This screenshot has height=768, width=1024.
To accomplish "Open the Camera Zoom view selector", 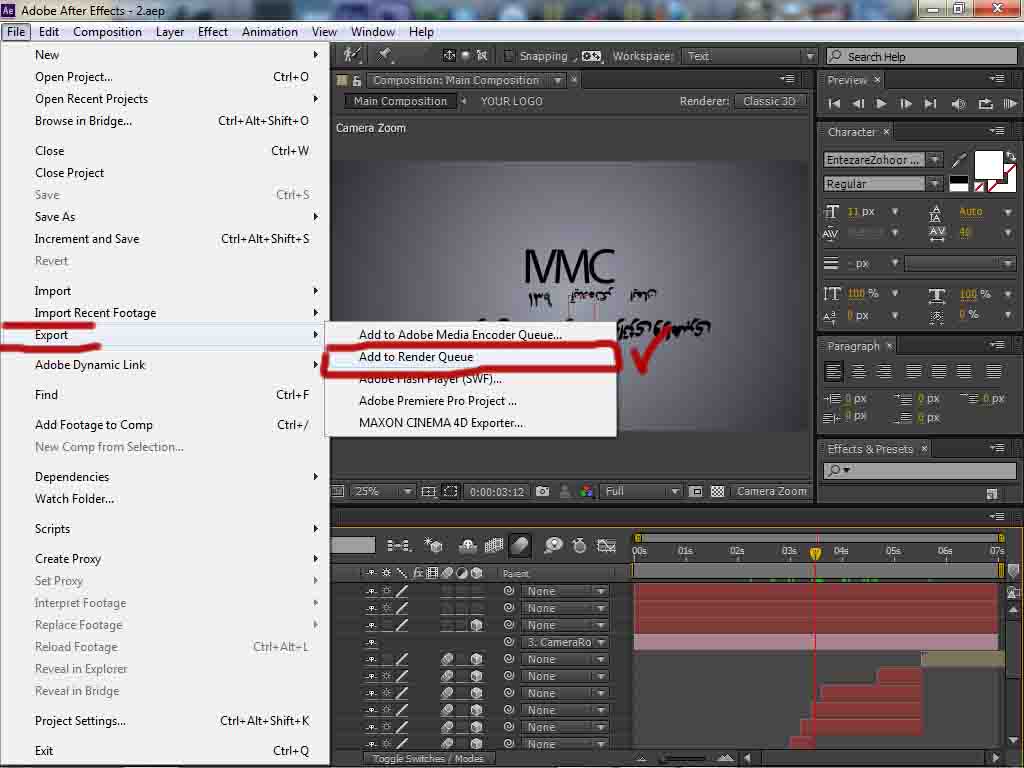I will pos(771,492).
